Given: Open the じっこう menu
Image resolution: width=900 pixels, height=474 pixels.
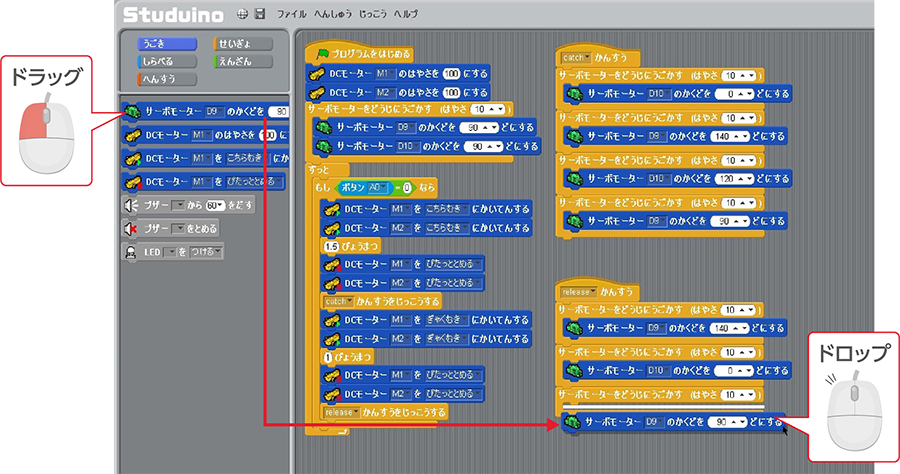Looking at the screenshot, I should tap(371, 15).
